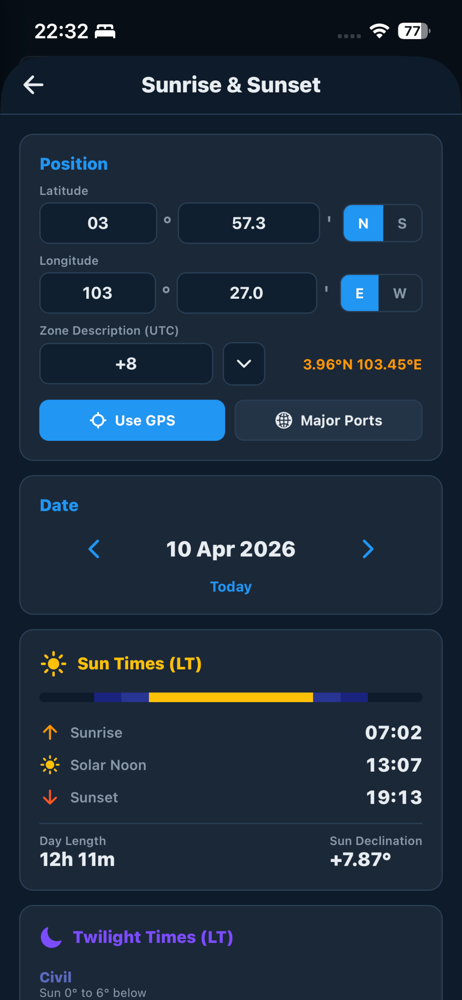The height and width of the screenshot is (1000, 462).
Task: Tap the Today link
Action: click(231, 587)
